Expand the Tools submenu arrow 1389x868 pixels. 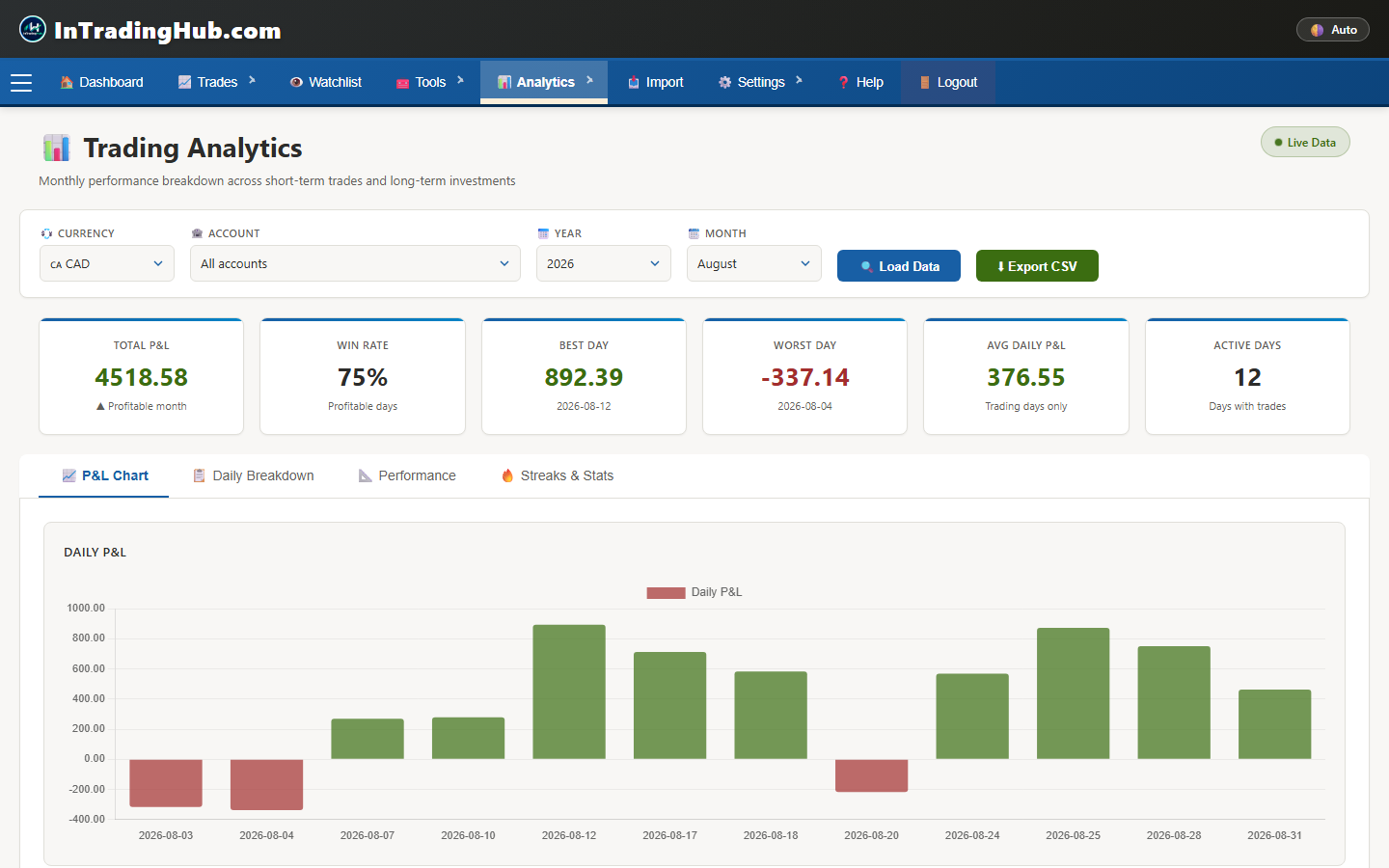(460, 80)
